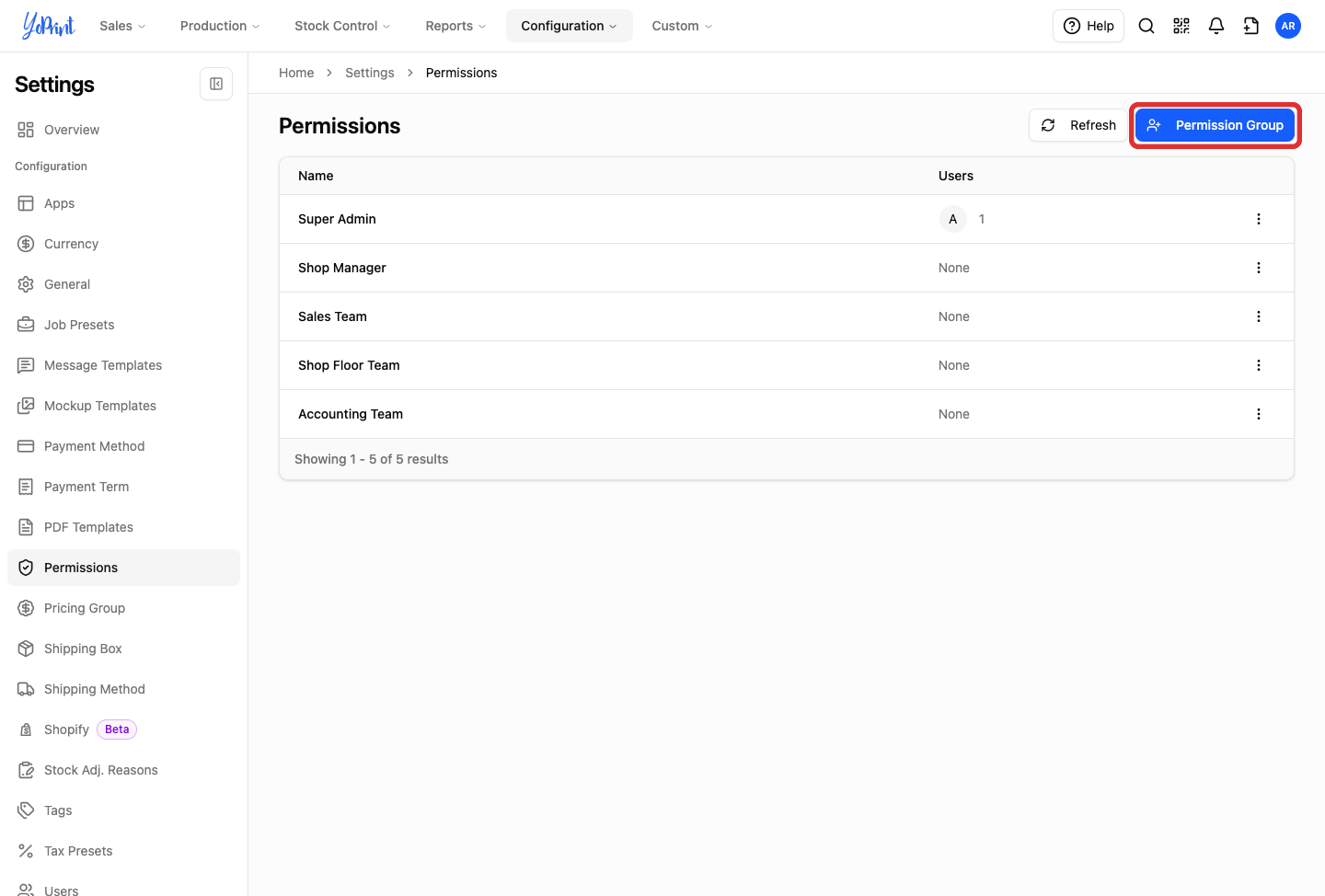
Task: Open the search magnifier icon
Action: [x=1146, y=26]
